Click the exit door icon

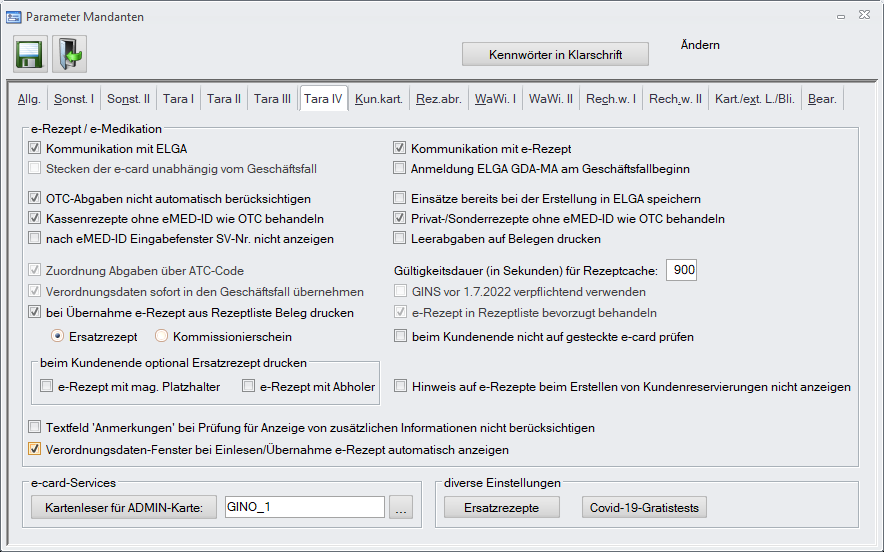pyautogui.click(x=69, y=54)
